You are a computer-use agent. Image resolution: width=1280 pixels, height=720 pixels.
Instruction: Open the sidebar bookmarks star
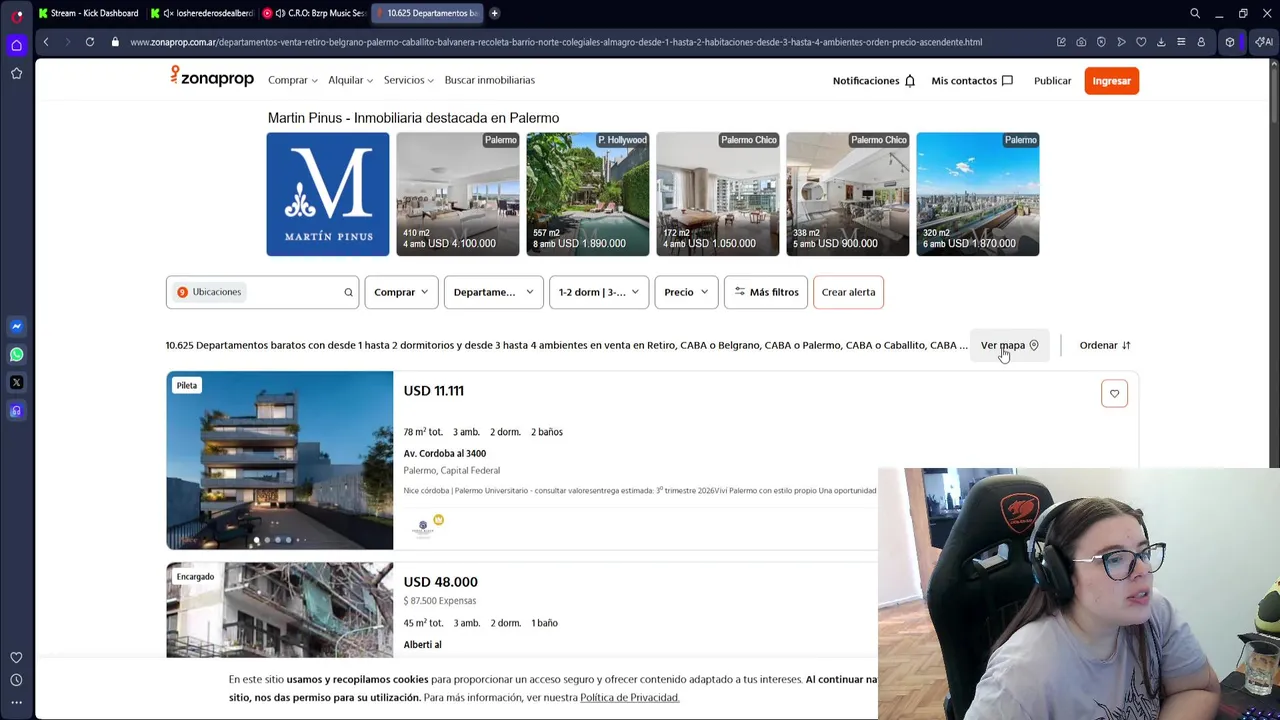(16, 73)
